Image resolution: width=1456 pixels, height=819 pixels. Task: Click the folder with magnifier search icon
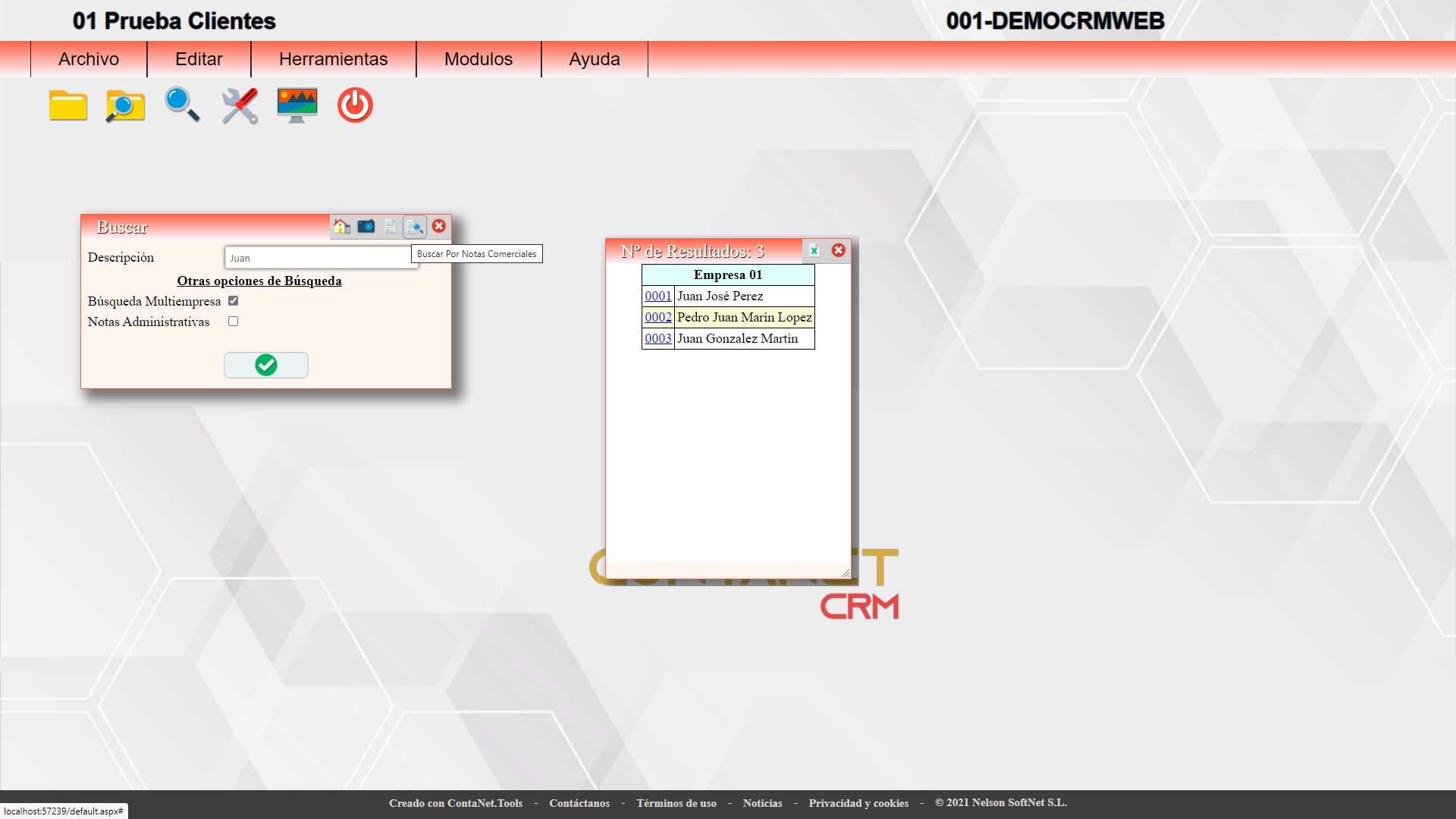tap(125, 105)
